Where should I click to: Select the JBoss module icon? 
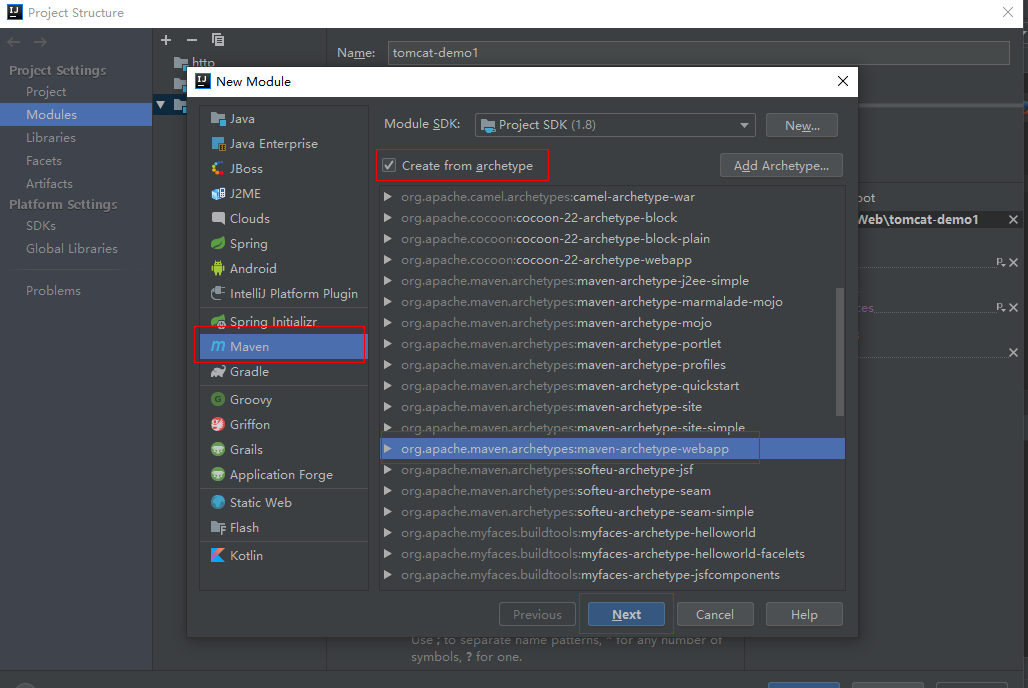point(218,169)
